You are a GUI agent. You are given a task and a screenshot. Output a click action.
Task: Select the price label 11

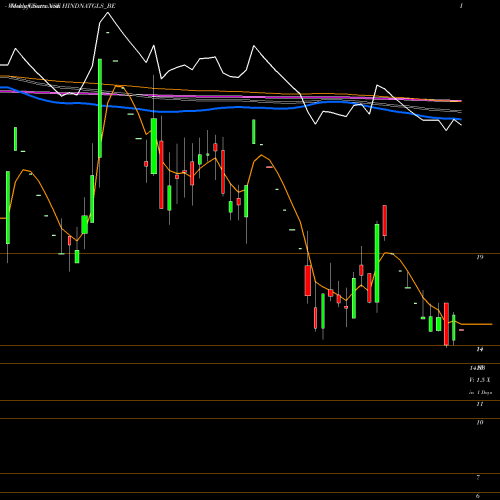click(480, 404)
